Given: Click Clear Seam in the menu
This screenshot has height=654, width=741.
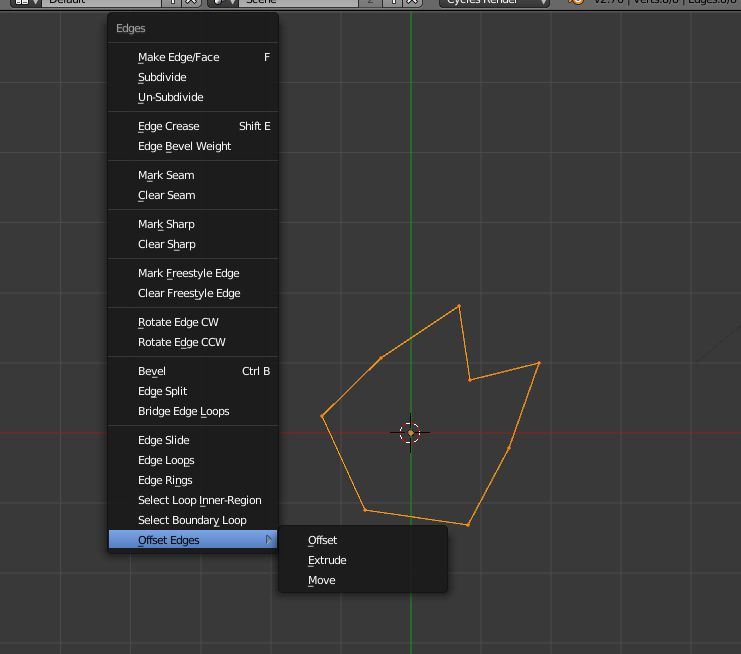Looking at the screenshot, I should pos(193,195).
